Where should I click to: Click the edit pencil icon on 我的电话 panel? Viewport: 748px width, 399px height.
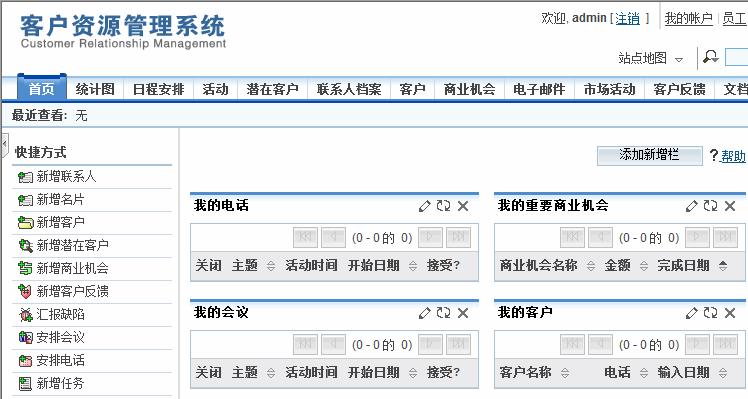click(424, 206)
